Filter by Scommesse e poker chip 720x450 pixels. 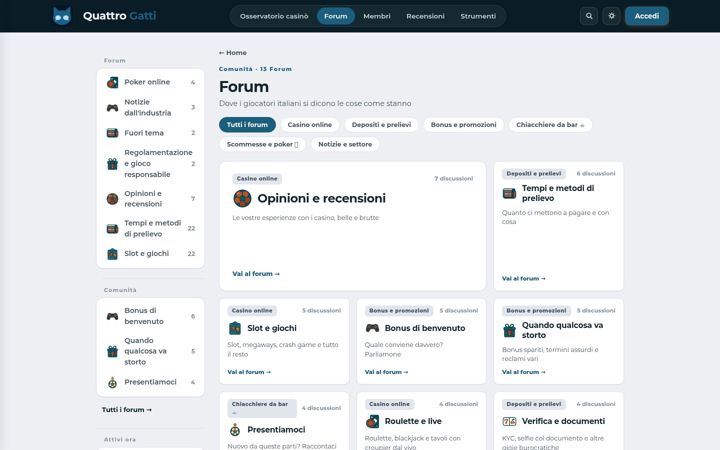point(262,144)
